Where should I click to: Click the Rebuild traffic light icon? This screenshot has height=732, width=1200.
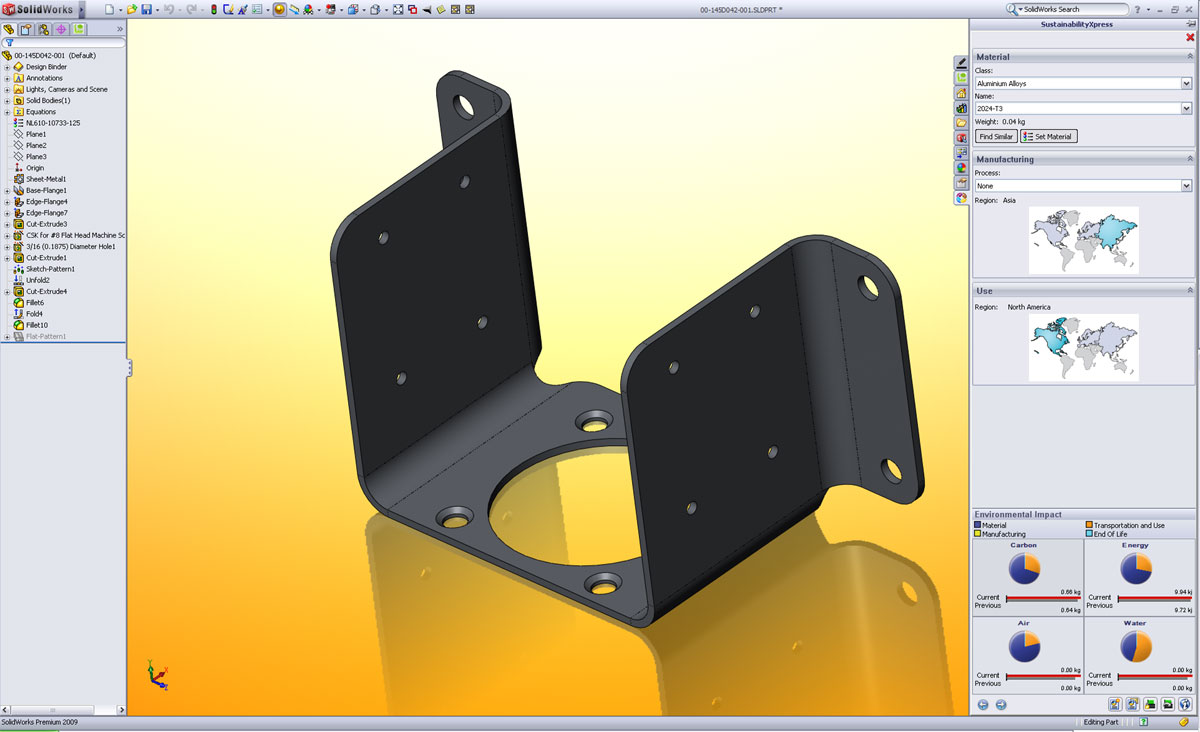pyautogui.click(x=213, y=9)
